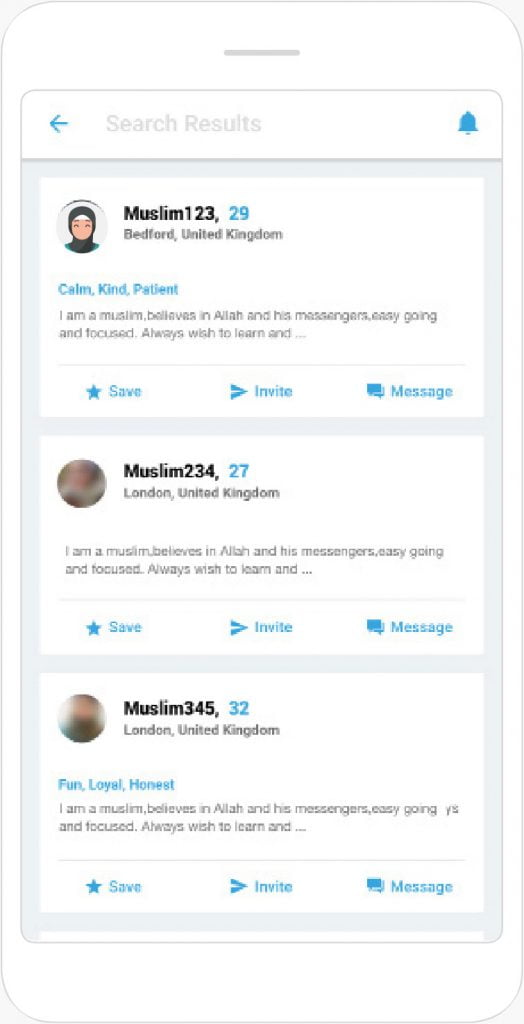Click the star icon on Muslim234's card
The width and height of the screenshot is (524, 1024).
coord(94,628)
